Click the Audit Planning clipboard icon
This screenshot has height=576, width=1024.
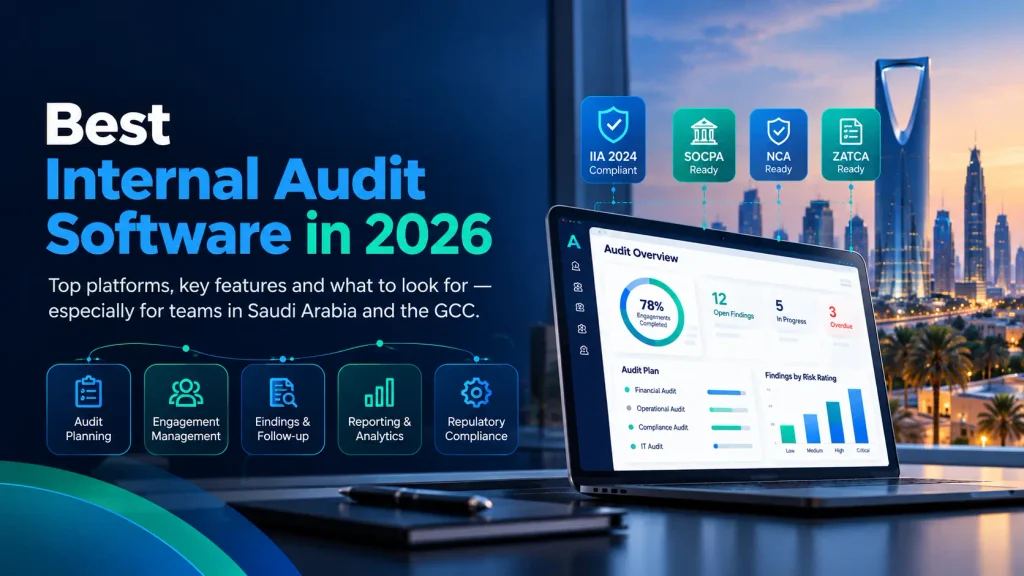(88, 392)
